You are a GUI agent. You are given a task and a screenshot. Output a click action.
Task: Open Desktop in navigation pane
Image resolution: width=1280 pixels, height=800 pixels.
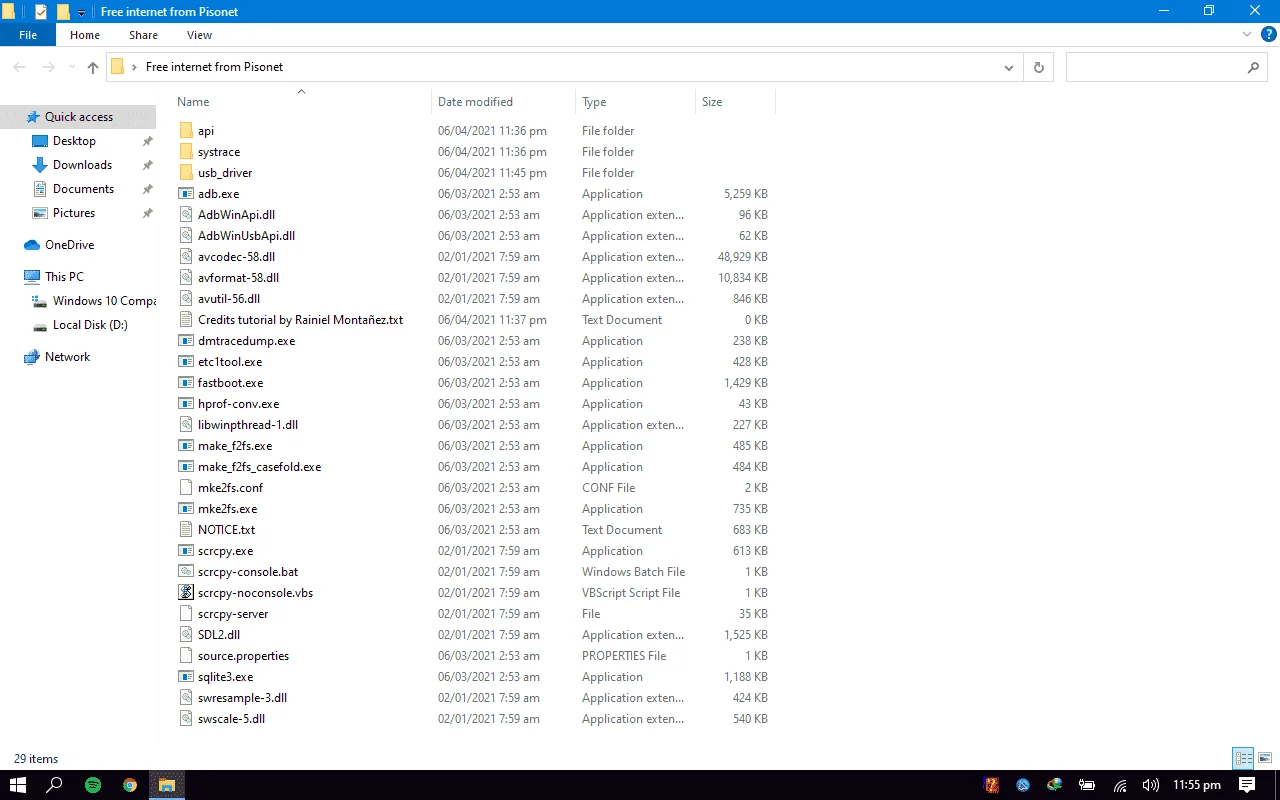(x=74, y=141)
